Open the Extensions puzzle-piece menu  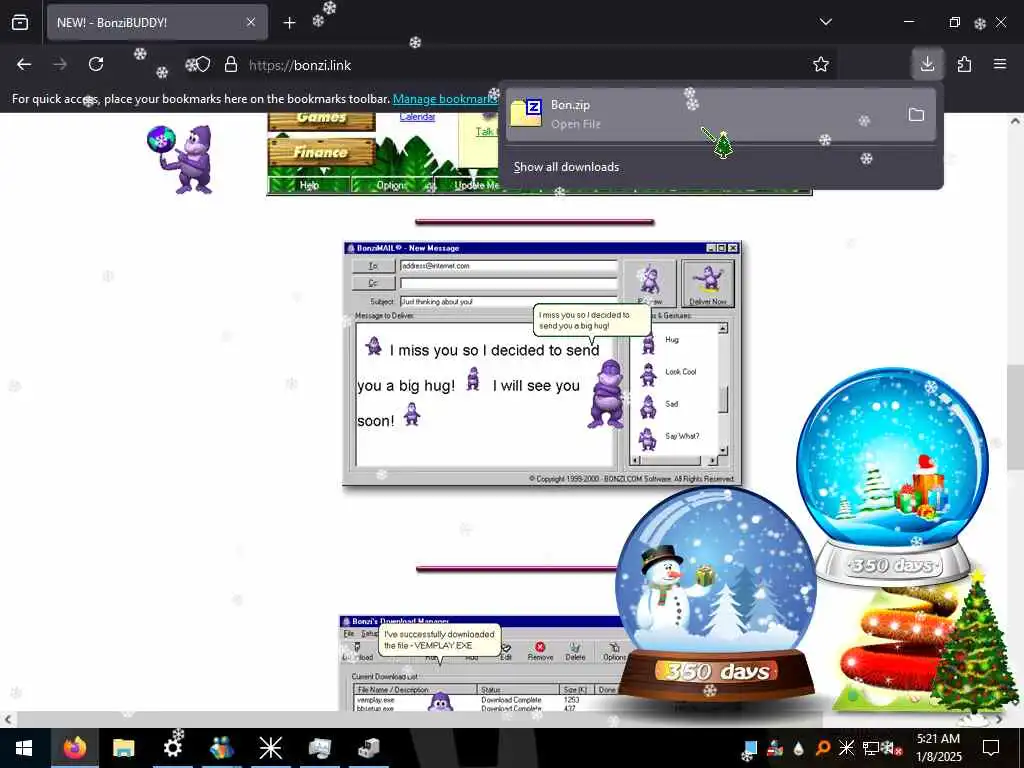(964, 64)
